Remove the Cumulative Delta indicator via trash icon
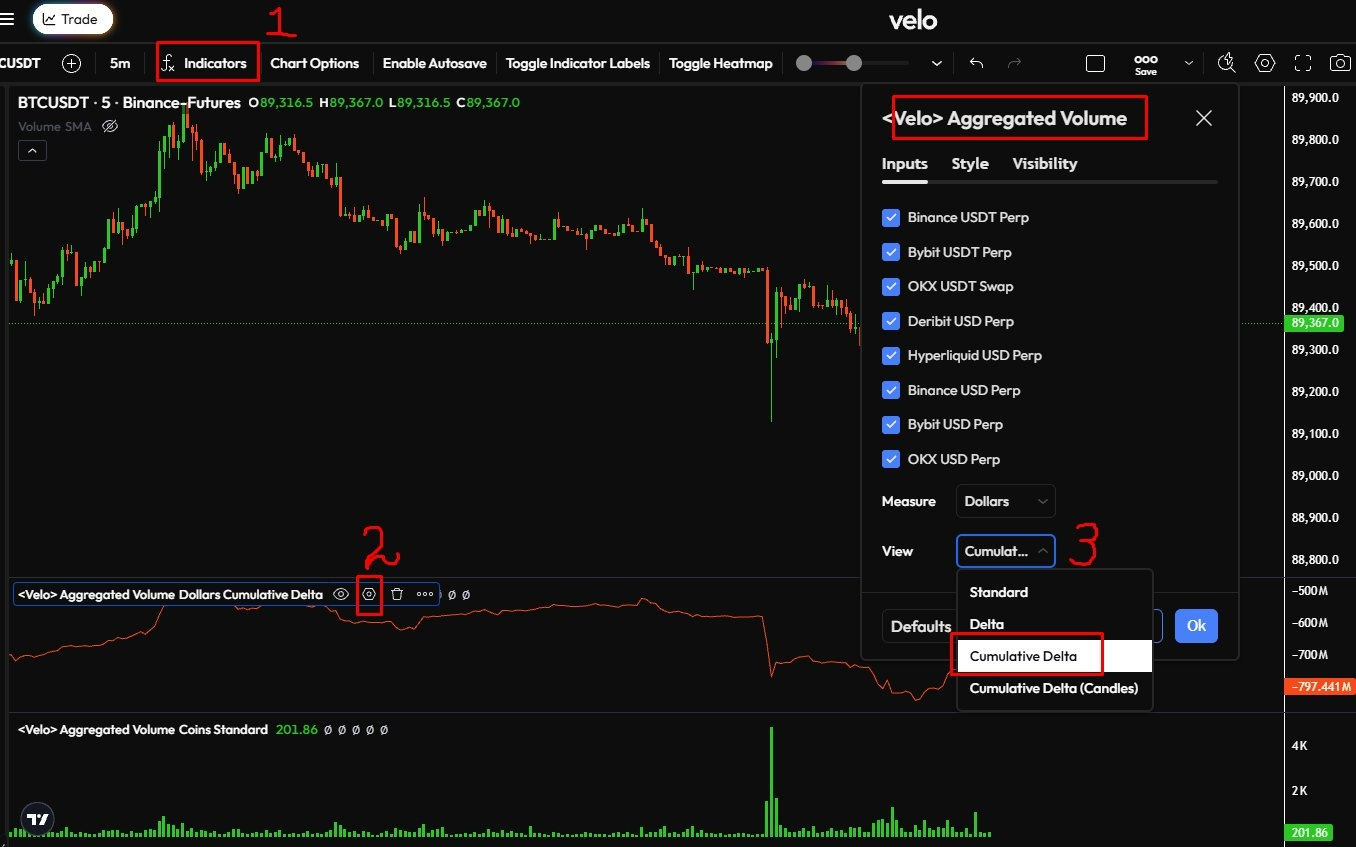The width and height of the screenshot is (1356, 847). pos(397,594)
